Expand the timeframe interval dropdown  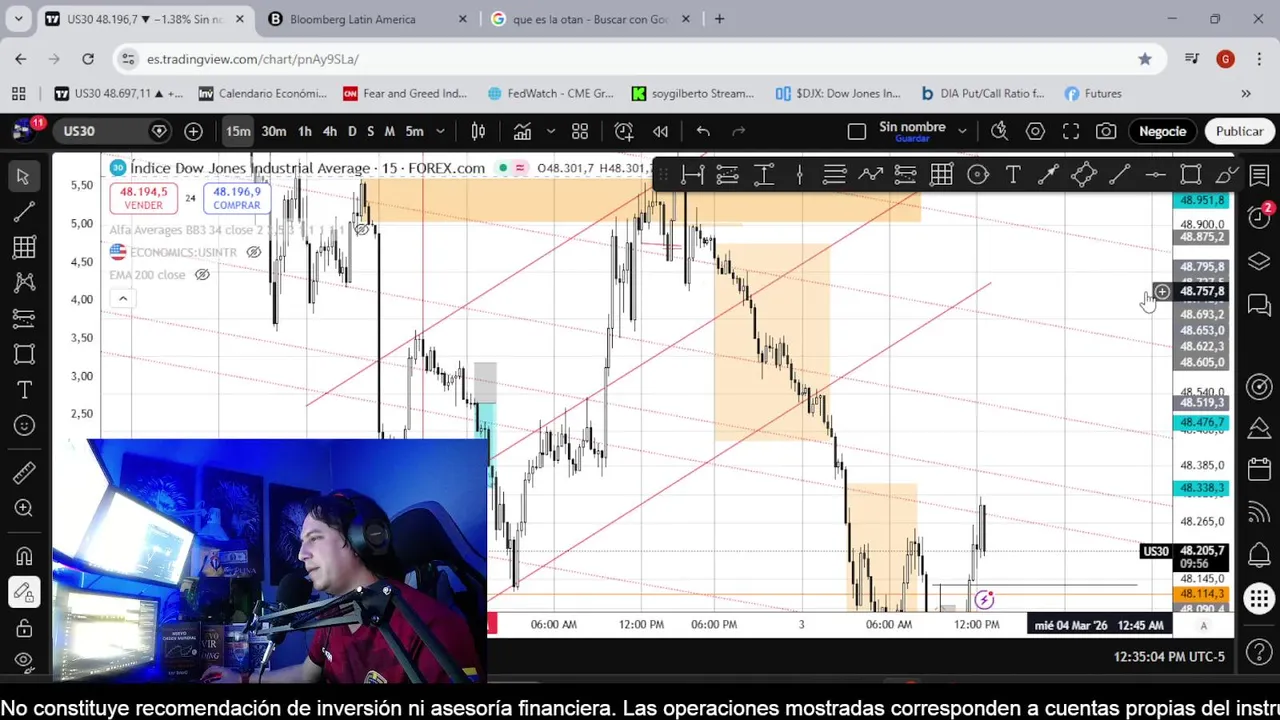pos(440,131)
